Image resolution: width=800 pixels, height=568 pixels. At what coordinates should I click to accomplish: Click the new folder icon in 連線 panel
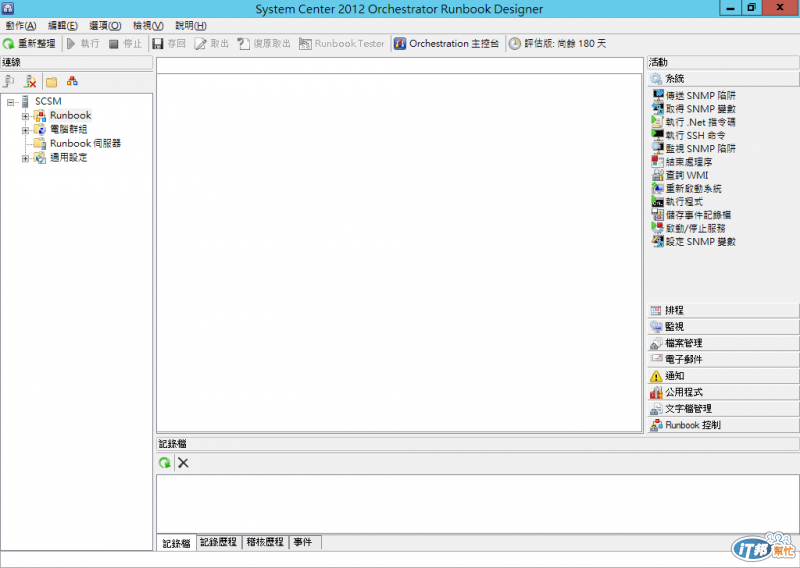(x=52, y=82)
